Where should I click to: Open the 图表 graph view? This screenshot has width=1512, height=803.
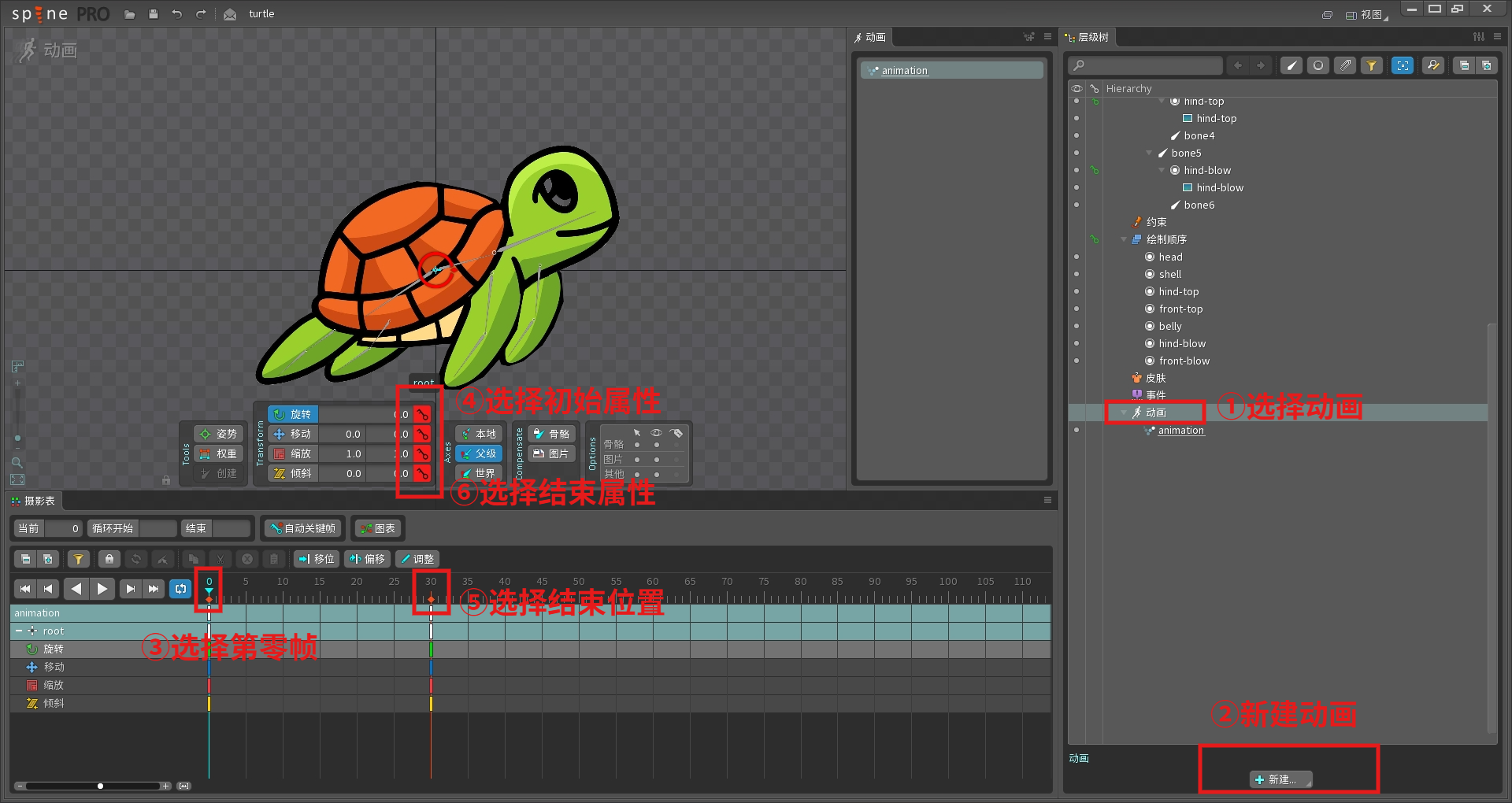pos(377,528)
